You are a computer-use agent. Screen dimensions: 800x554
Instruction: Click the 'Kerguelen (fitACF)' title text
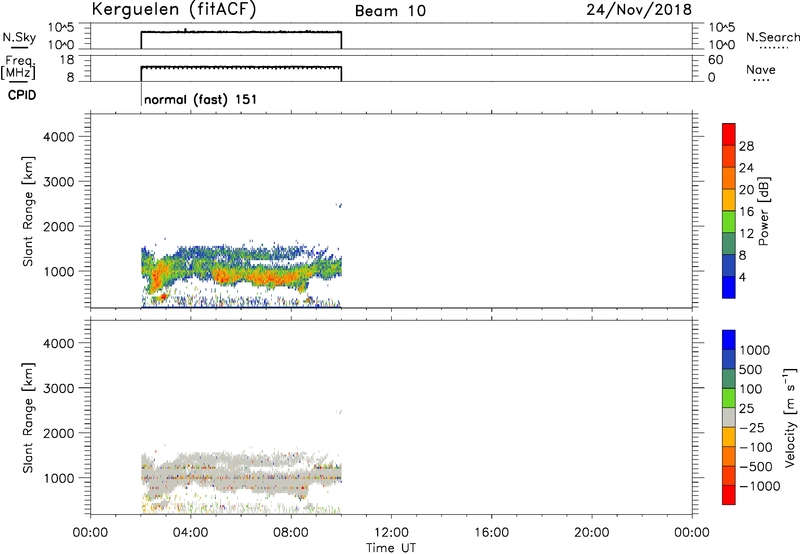173,9
